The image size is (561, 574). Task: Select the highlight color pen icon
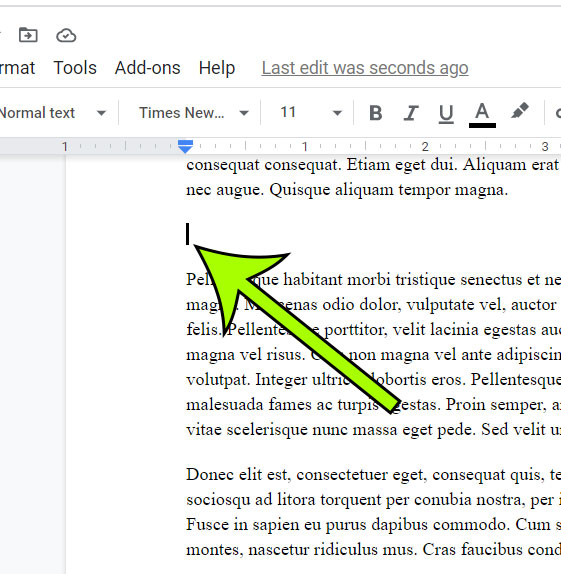(x=520, y=111)
